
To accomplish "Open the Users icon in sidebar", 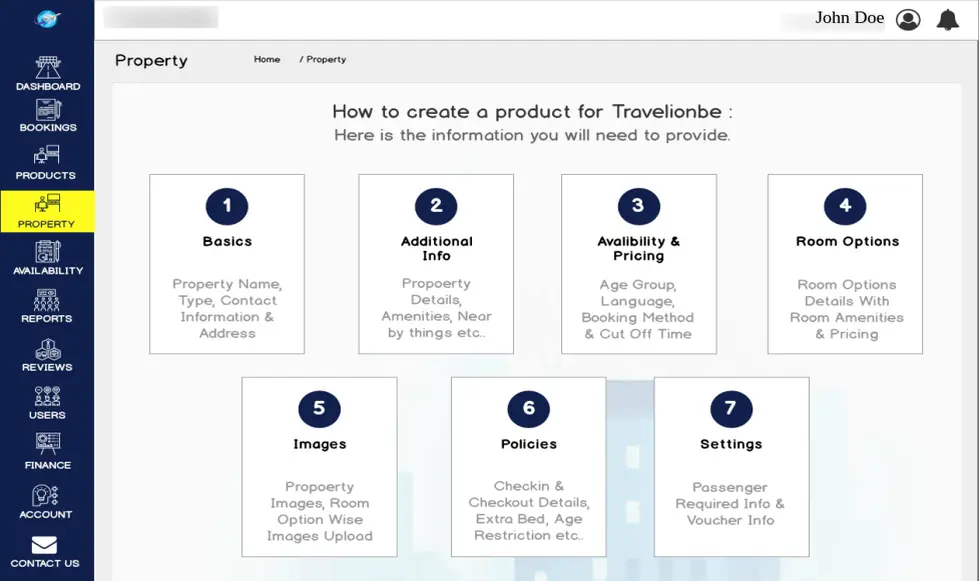I will (x=48, y=397).
